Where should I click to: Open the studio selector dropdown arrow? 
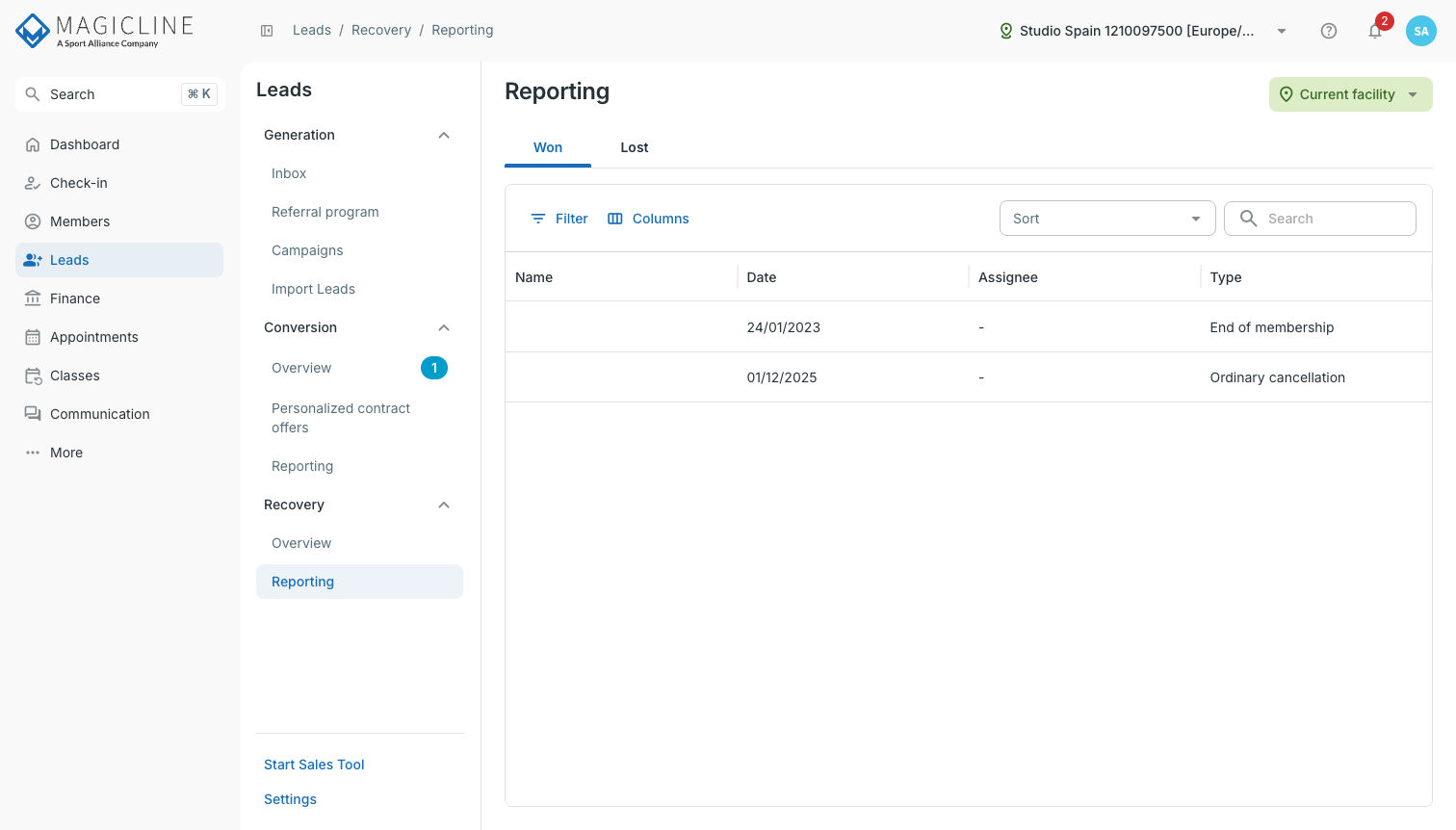pyautogui.click(x=1282, y=31)
